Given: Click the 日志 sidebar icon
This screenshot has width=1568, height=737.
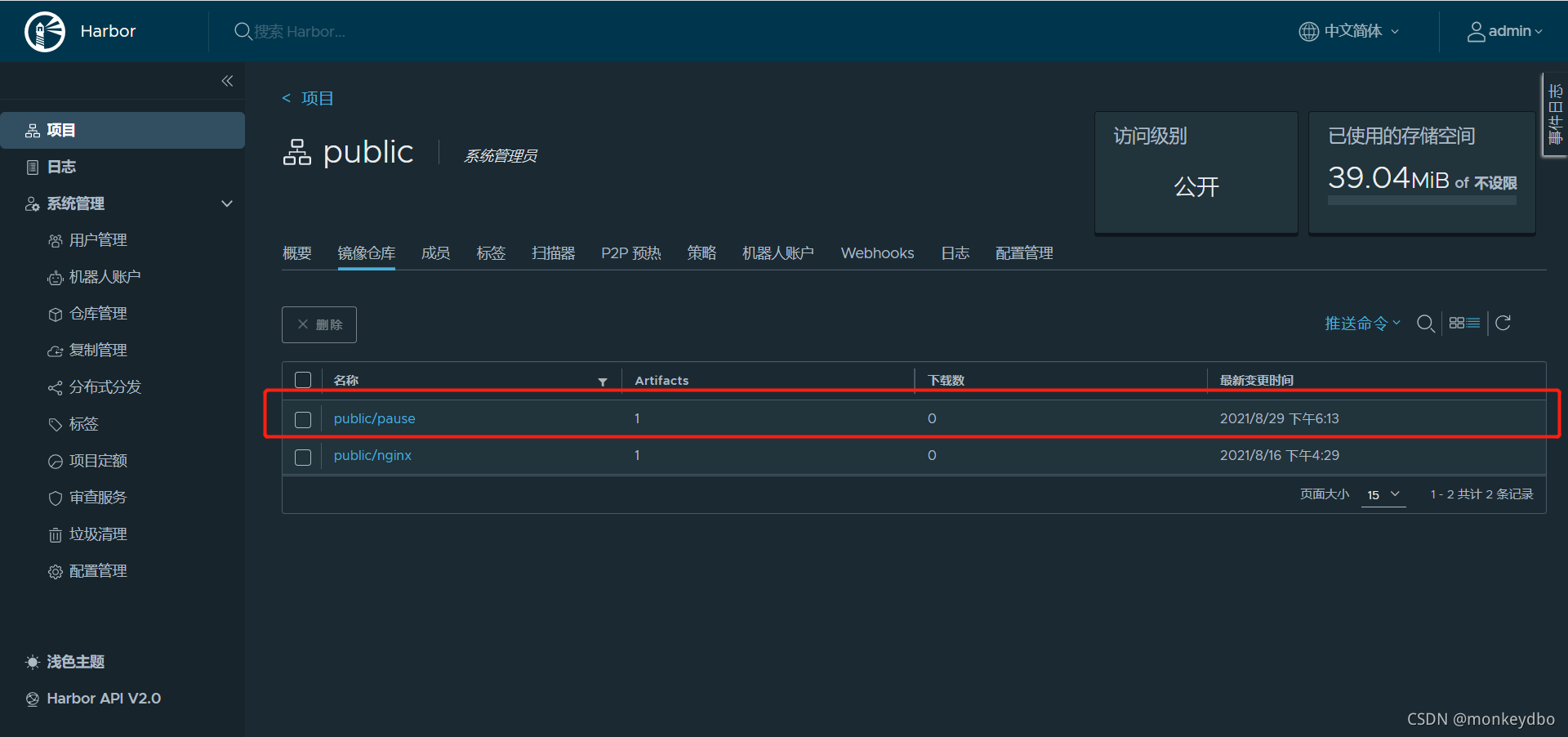Looking at the screenshot, I should 33,167.
